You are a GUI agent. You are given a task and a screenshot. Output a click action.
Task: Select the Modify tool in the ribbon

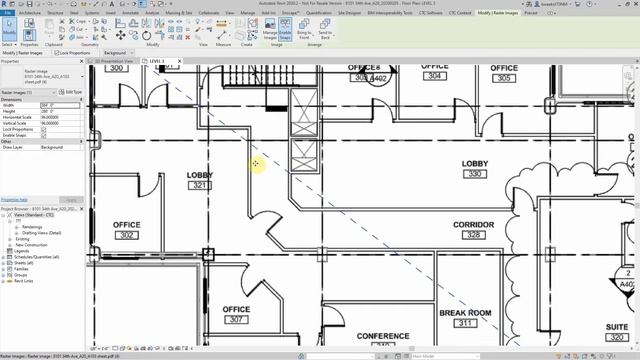coord(9,29)
